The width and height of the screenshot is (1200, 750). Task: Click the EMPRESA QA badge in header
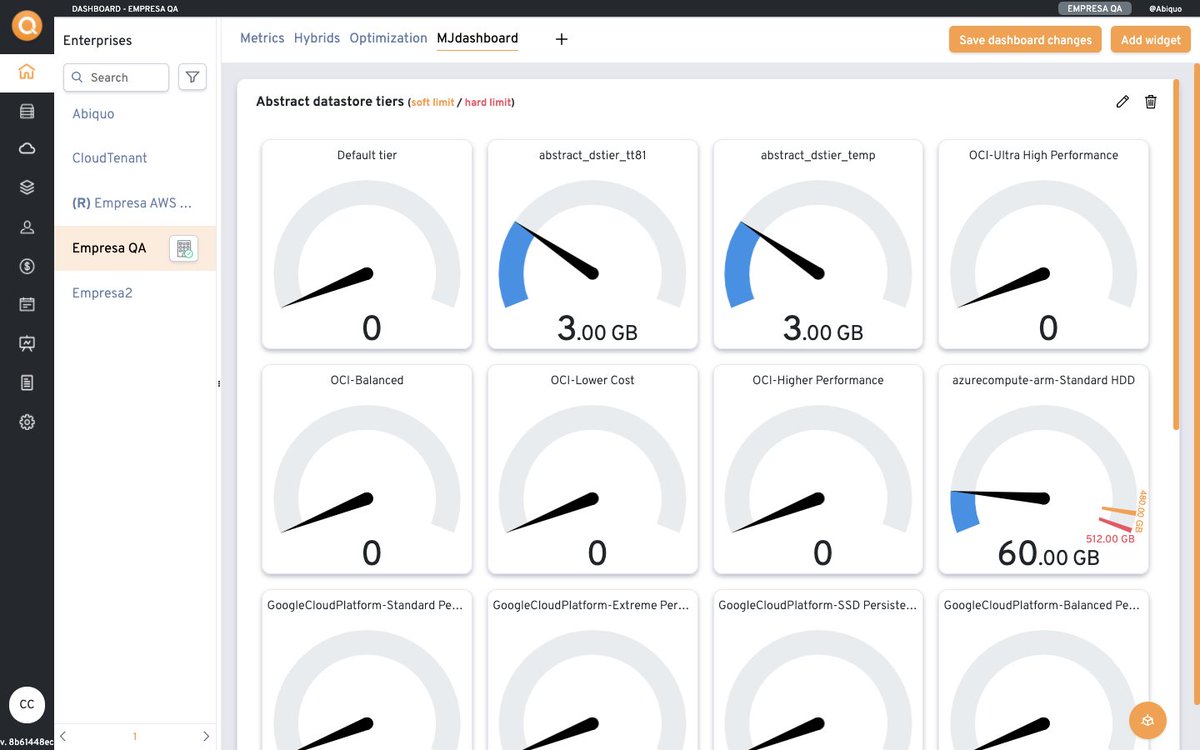click(x=1095, y=8)
